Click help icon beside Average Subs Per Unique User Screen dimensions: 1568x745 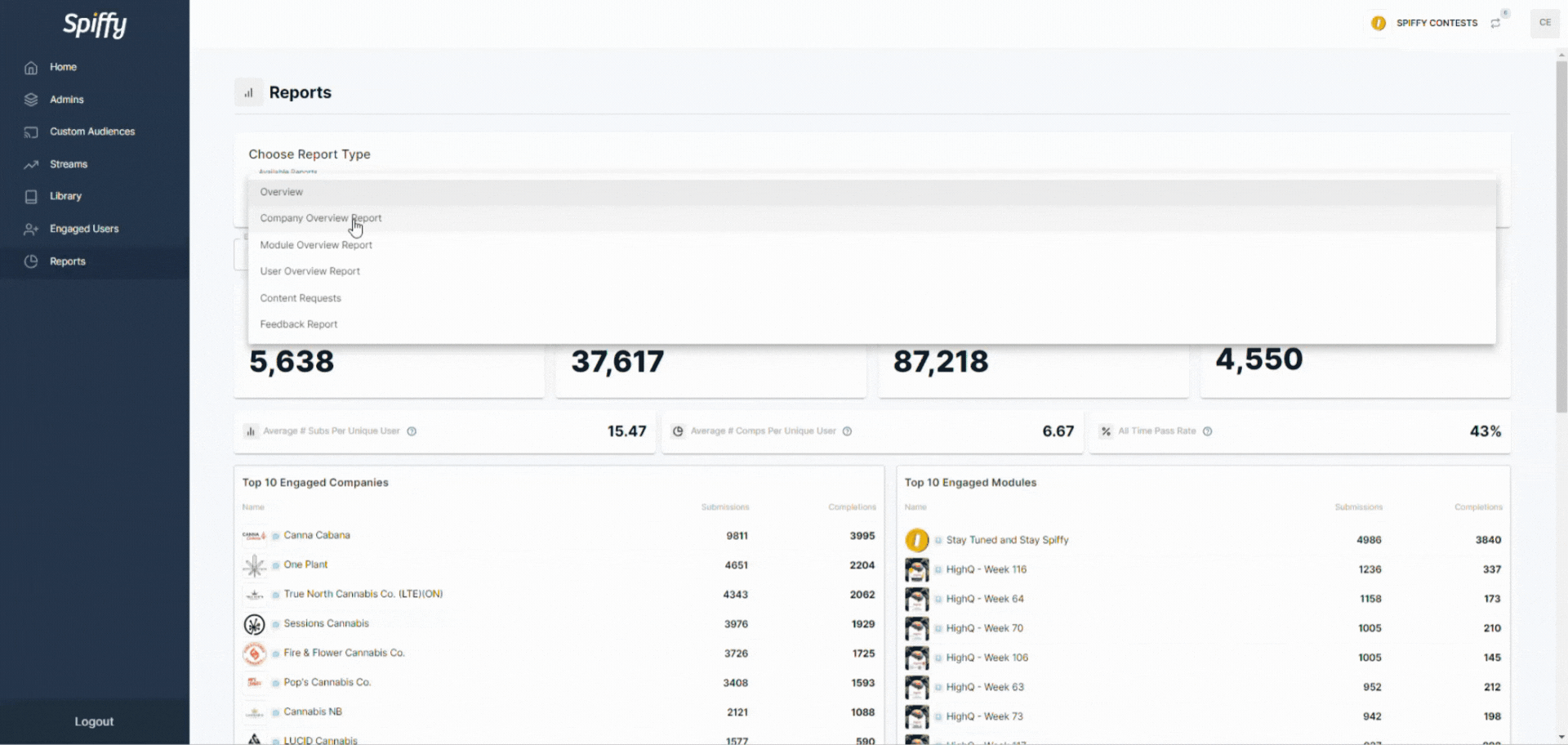412,431
